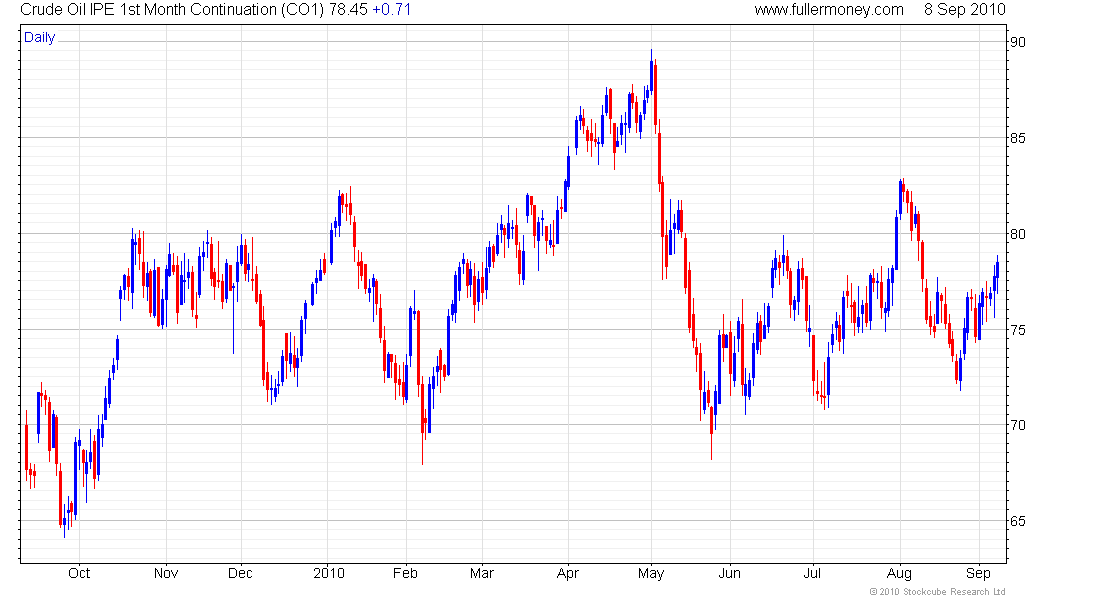The height and width of the screenshot is (600, 1100).
Task: Click the Jul label on time axis
Action: click(x=812, y=573)
